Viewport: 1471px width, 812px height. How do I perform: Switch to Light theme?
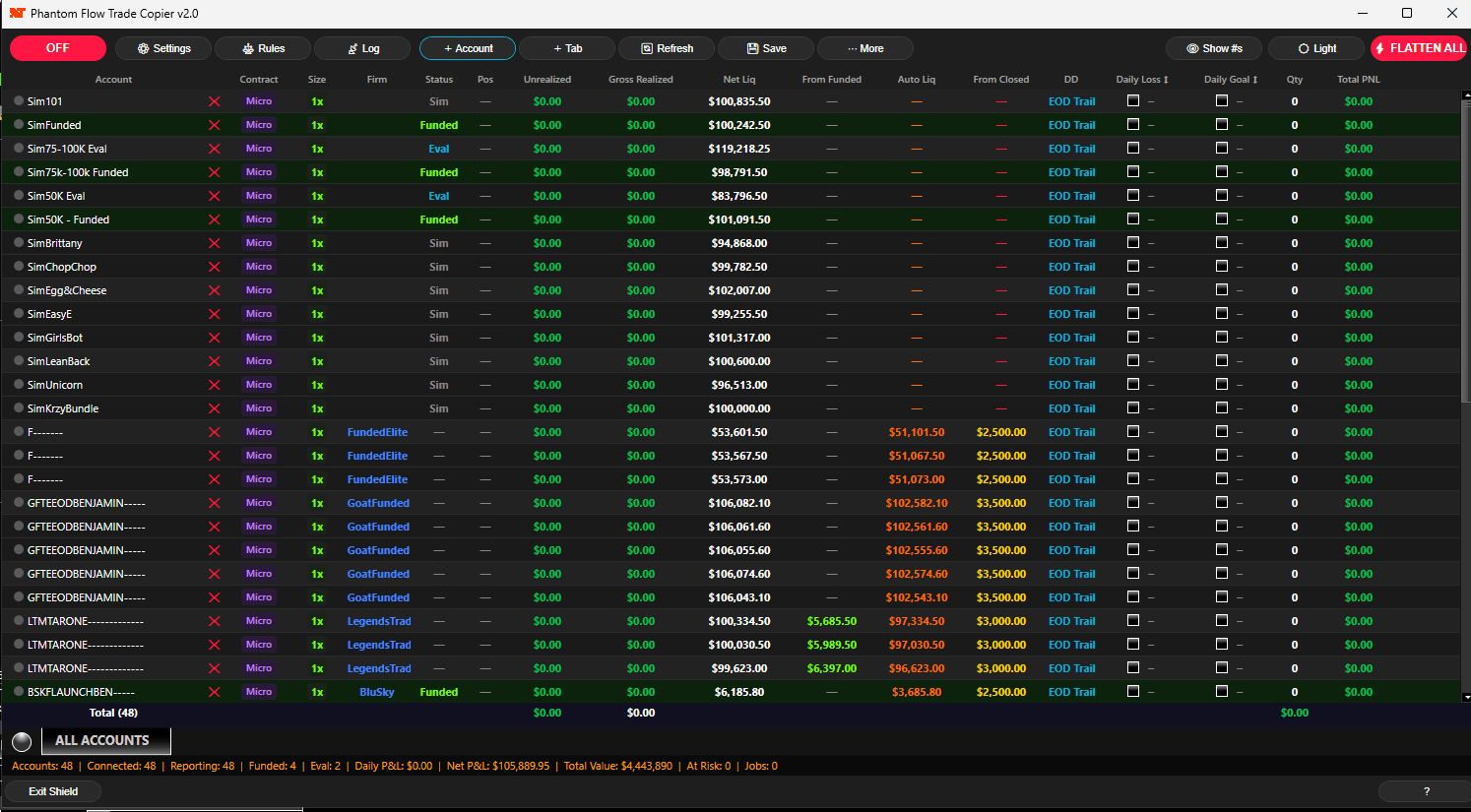(1316, 48)
